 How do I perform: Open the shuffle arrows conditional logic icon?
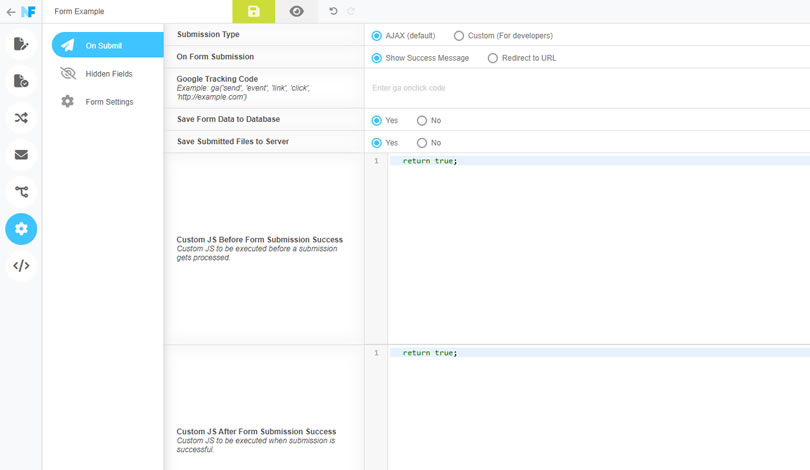[21, 118]
